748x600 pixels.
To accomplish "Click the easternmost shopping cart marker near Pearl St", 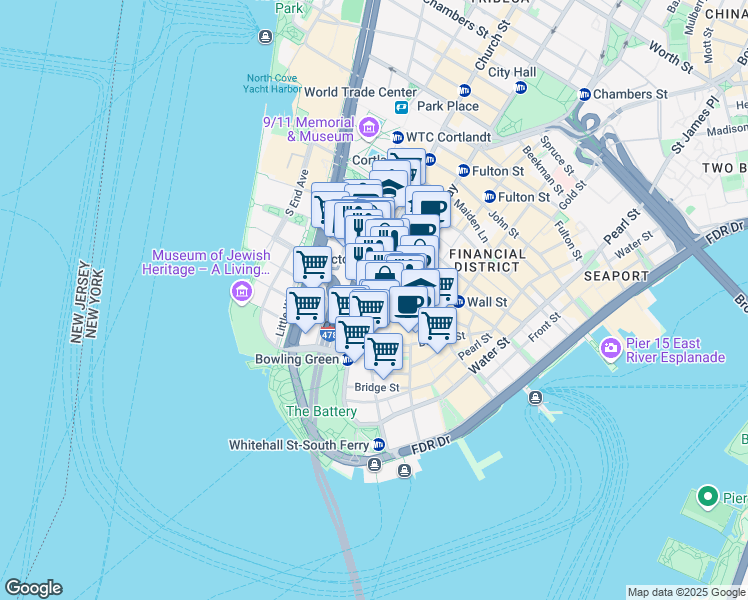I will [x=437, y=327].
